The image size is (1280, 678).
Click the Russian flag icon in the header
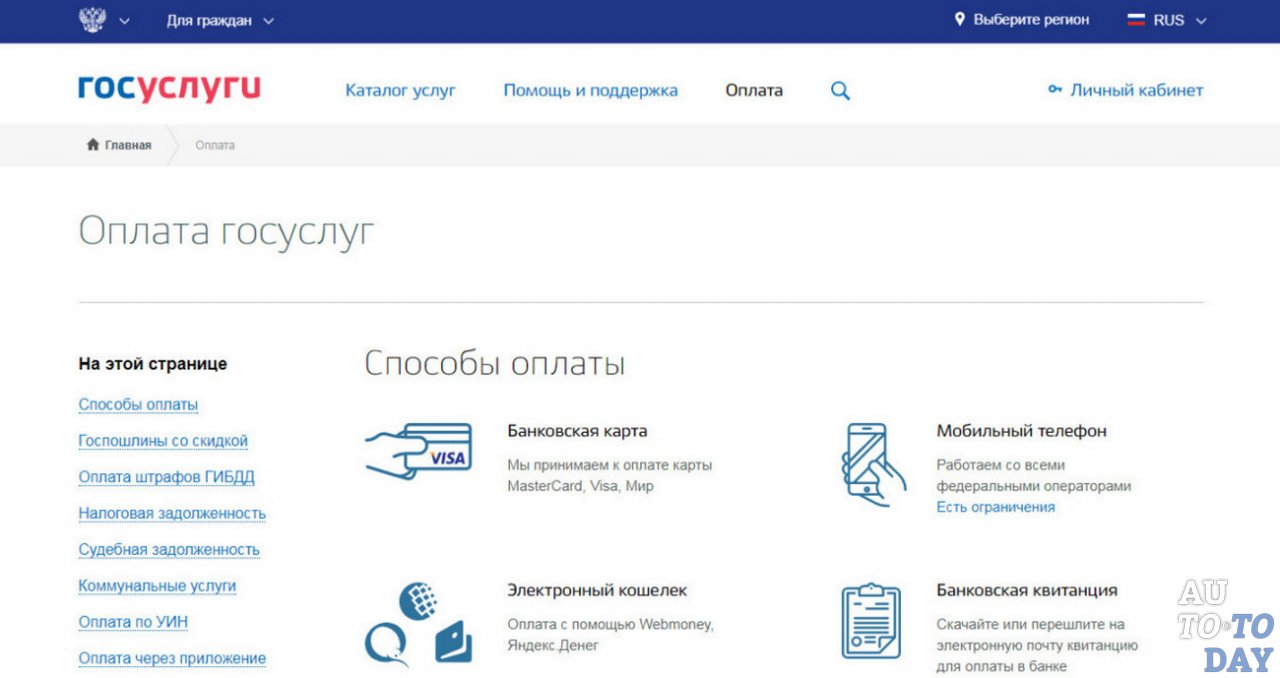pos(1136,19)
